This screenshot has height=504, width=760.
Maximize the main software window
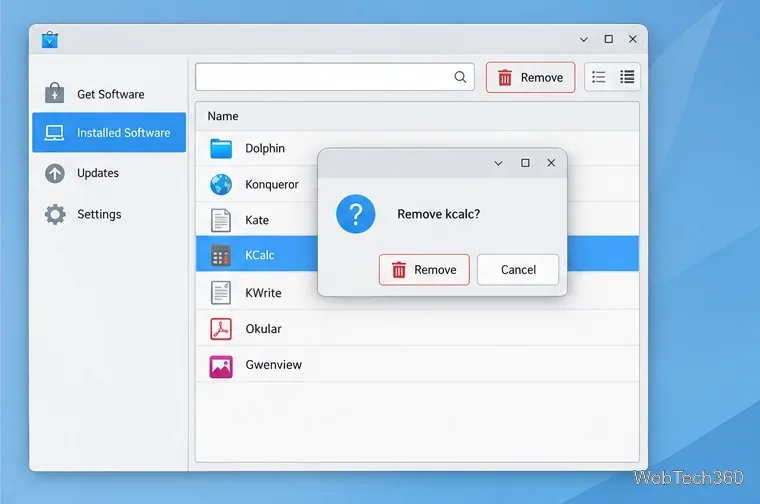(x=609, y=39)
